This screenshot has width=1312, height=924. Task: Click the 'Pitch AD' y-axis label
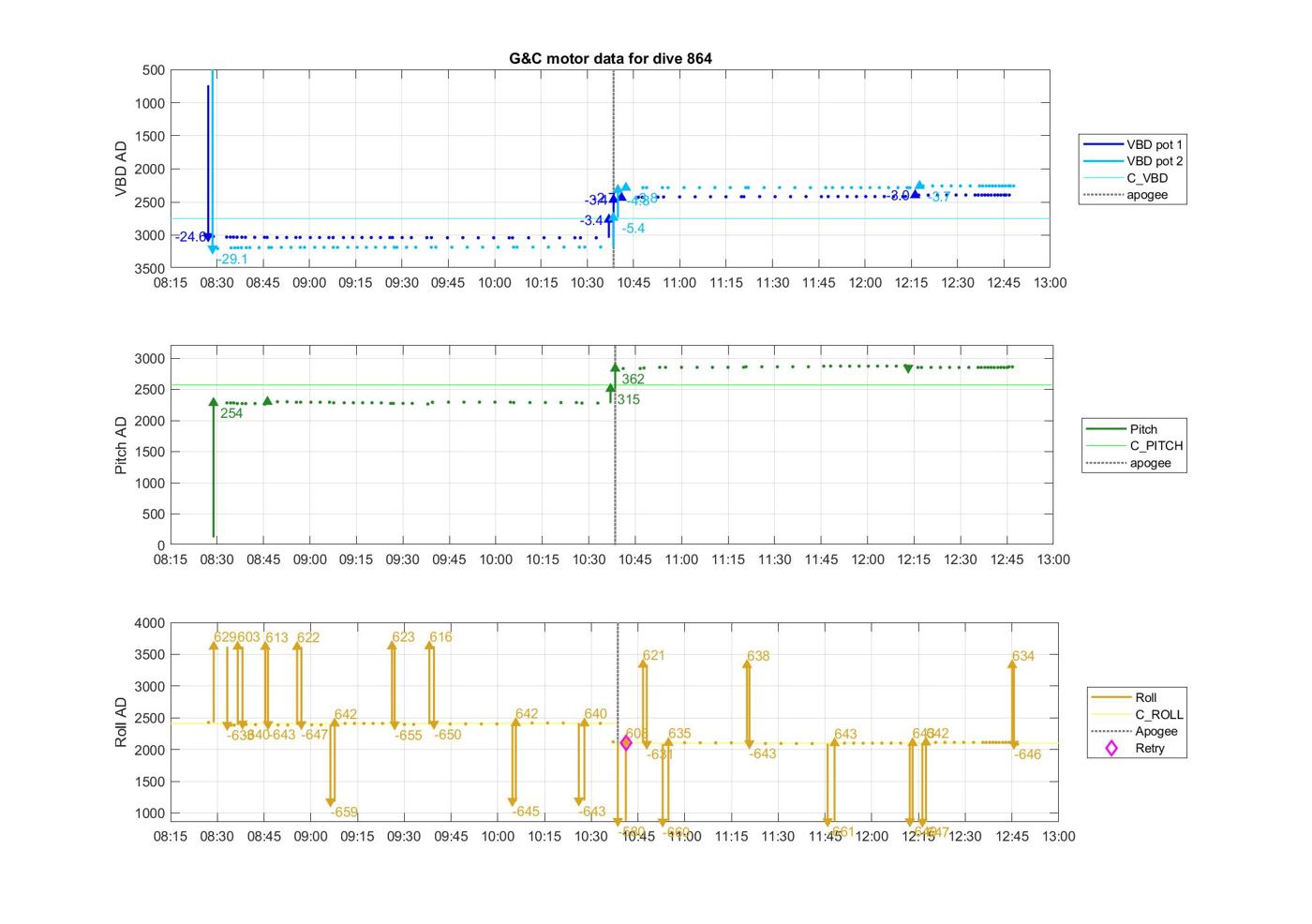(121, 445)
